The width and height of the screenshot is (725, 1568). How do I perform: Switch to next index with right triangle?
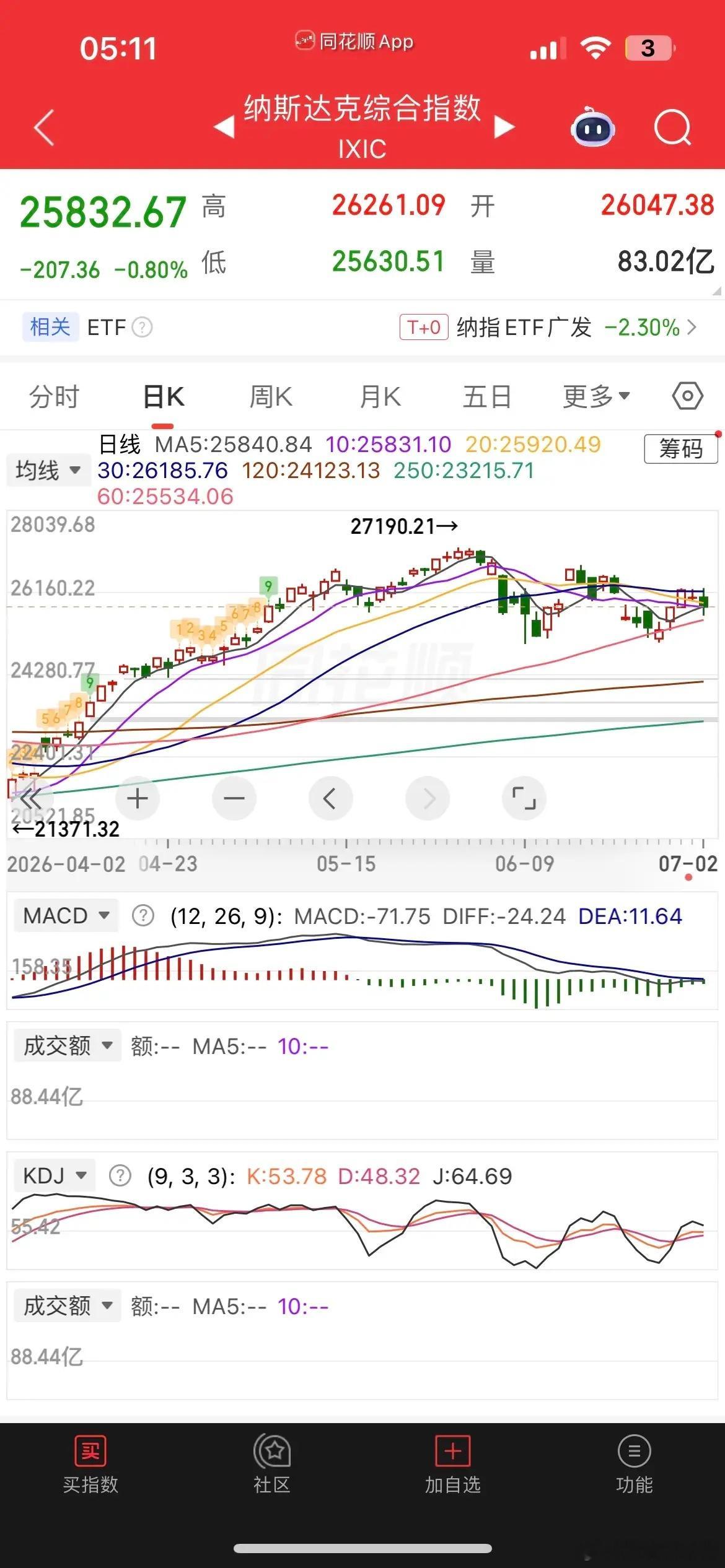pos(504,127)
